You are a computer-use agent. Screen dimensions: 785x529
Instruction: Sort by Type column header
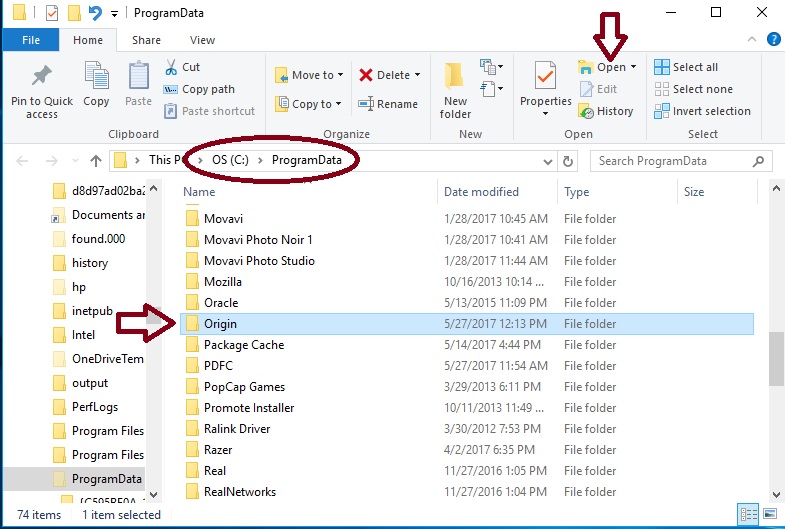tap(576, 192)
